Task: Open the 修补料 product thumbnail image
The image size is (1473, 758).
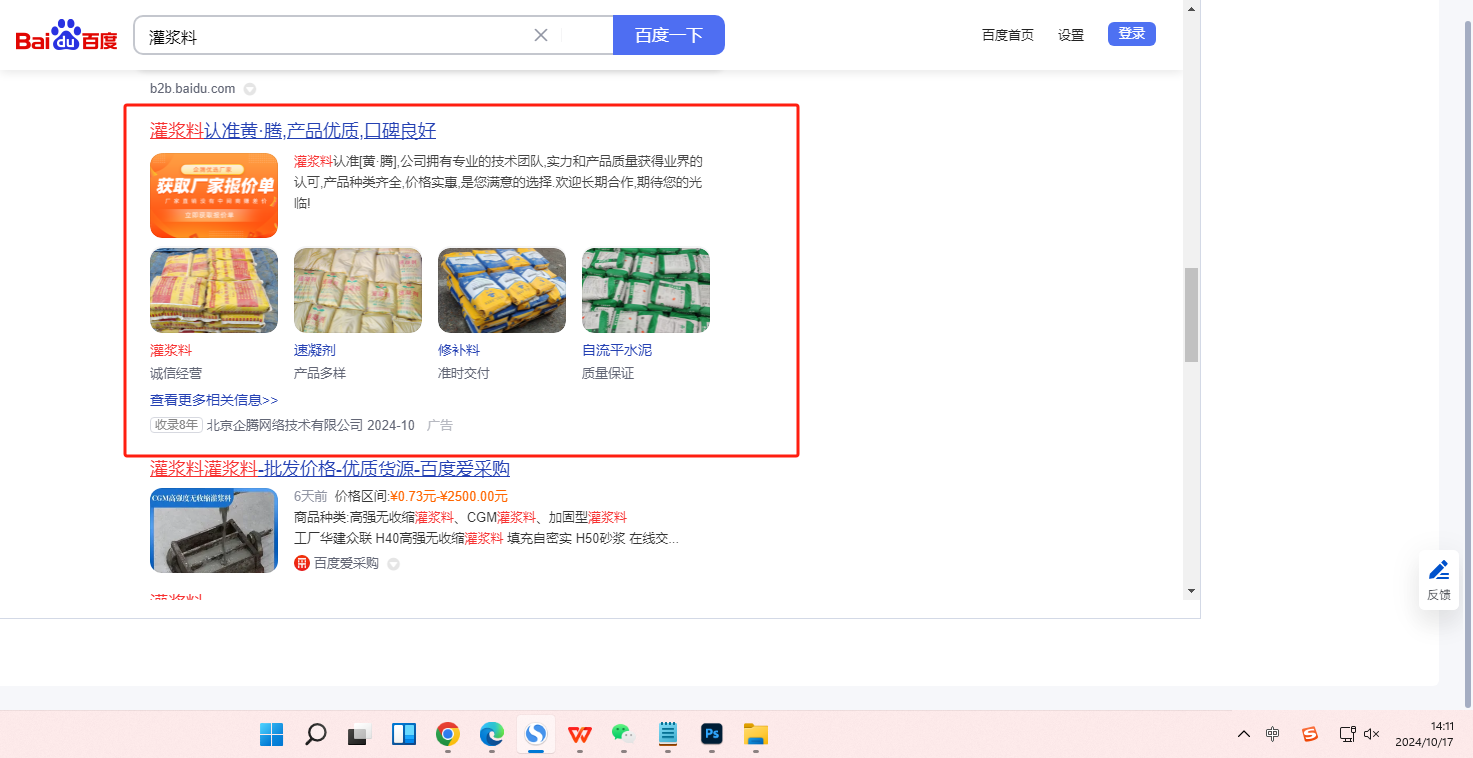Action: pyautogui.click(x=502, y=291)
